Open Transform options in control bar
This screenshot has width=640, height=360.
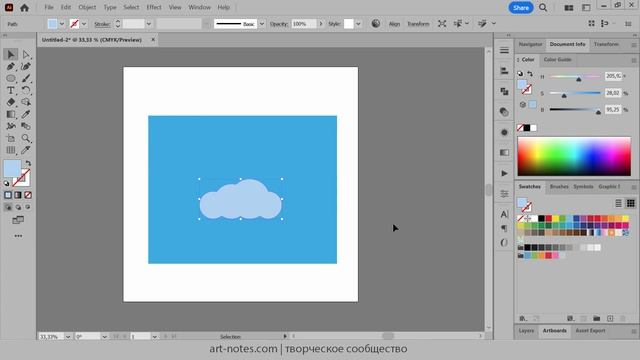(x=418, y=24)
